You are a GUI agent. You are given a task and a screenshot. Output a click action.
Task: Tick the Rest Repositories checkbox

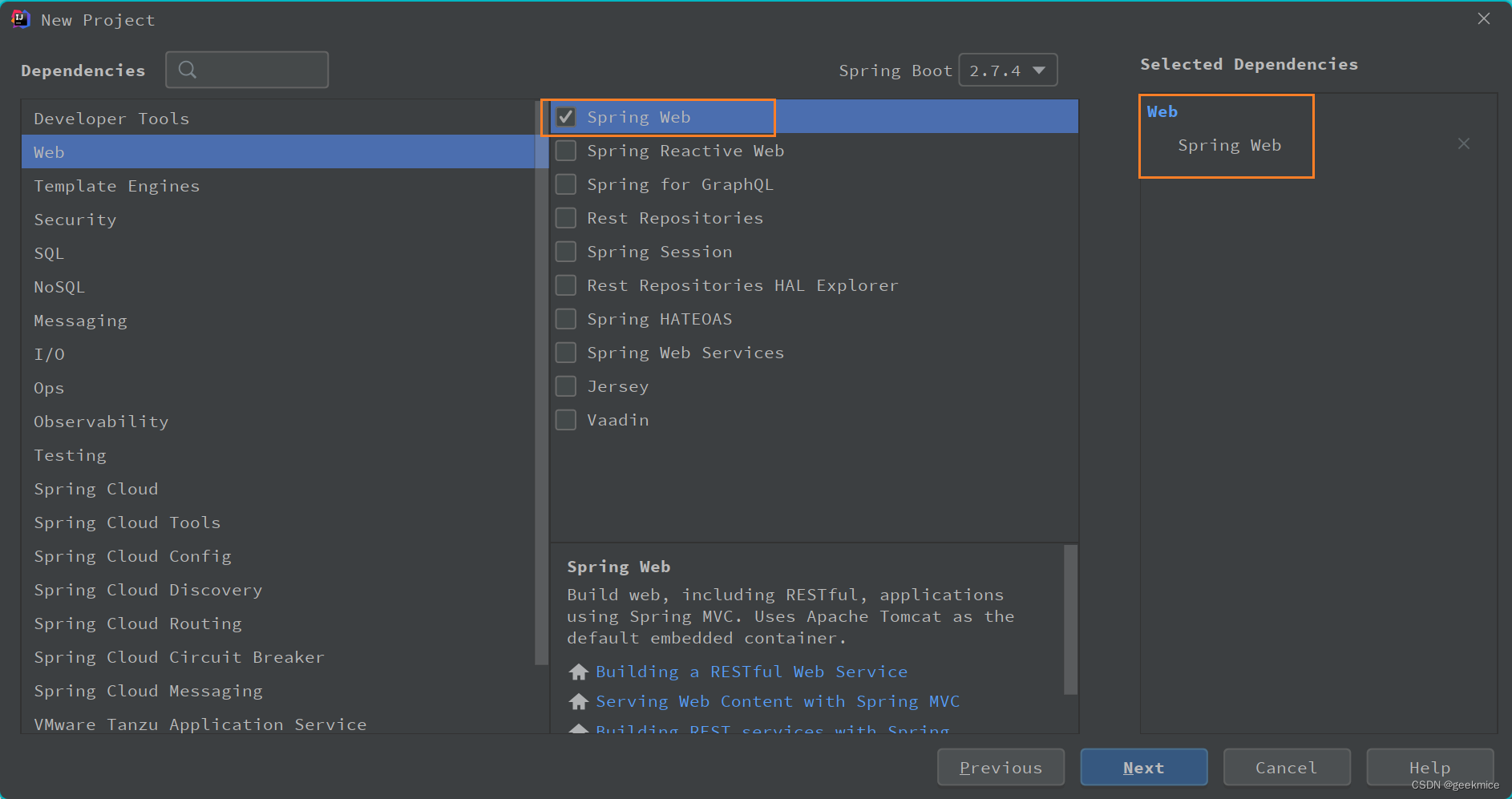(x=566, y=218)
